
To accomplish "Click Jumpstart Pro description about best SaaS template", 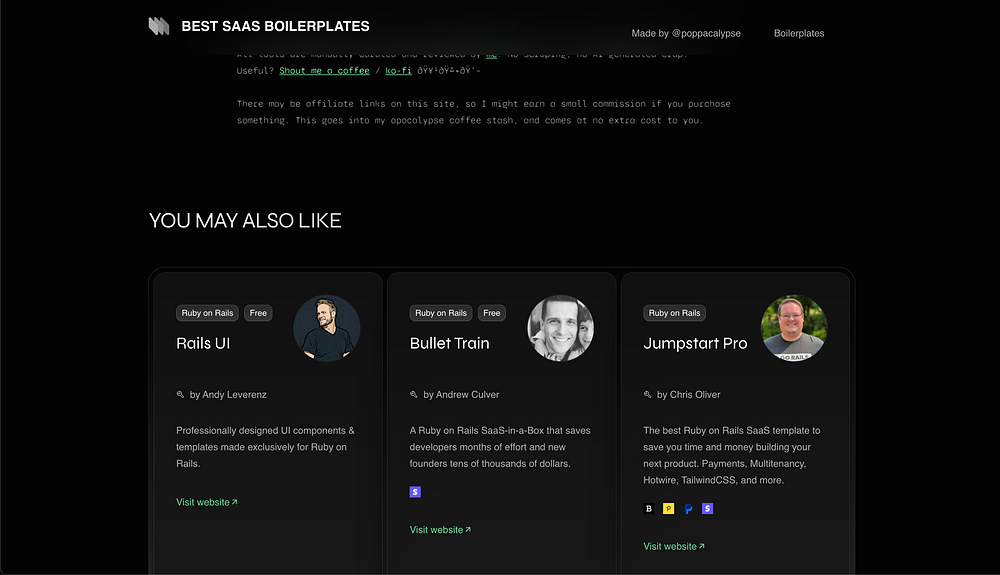I will click(x=732, y=455).
